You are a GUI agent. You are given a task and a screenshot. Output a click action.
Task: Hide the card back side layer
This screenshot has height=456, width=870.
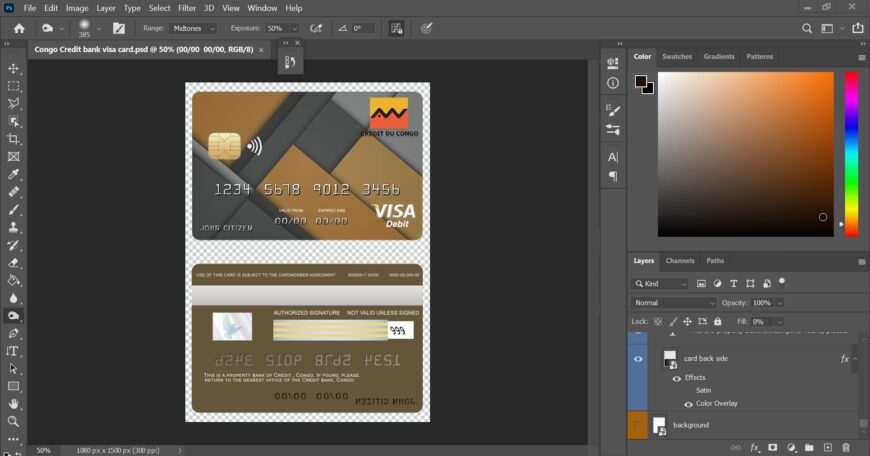638,359
